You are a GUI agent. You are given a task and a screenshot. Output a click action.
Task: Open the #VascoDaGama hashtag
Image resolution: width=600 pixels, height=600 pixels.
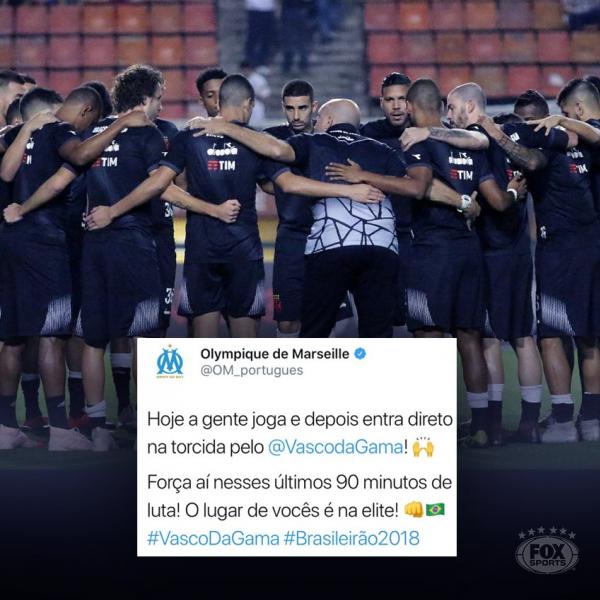[x=213, y=538]
